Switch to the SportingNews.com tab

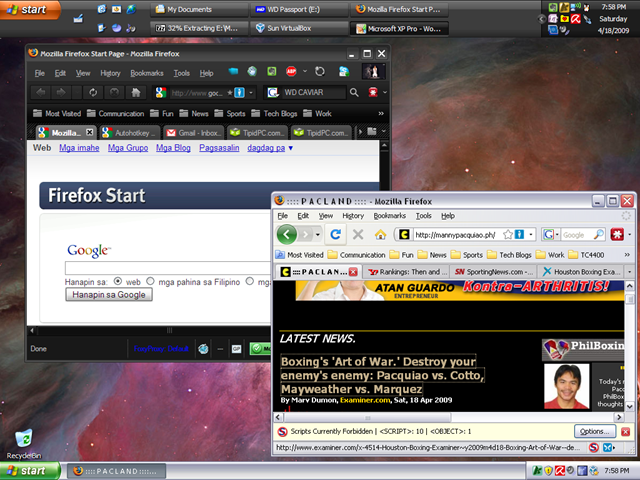point(494,272)
